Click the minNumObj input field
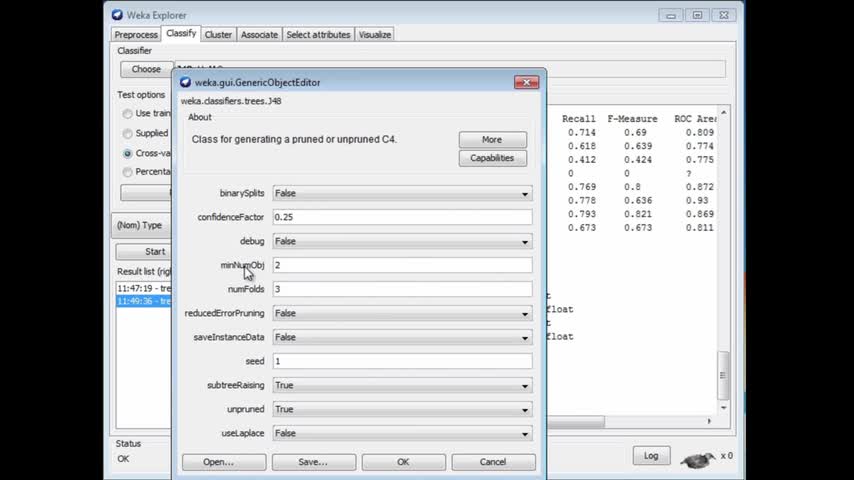The image size is (854, 480). [402, 265]
